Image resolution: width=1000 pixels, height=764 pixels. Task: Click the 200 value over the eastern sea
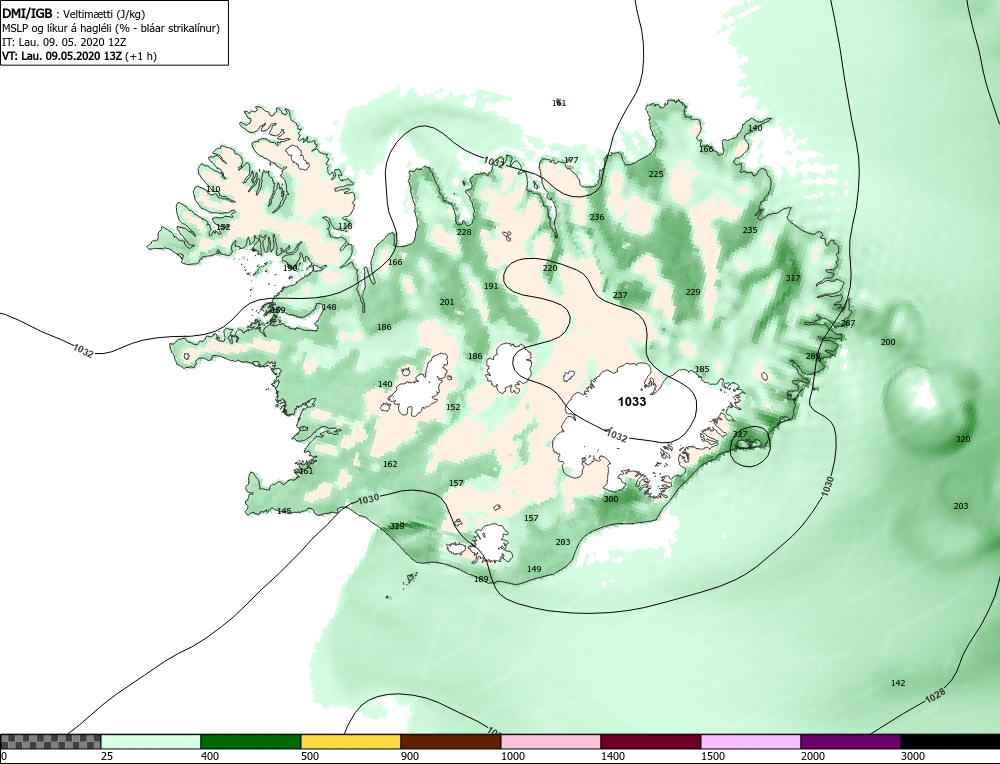(x=888, y=342)
